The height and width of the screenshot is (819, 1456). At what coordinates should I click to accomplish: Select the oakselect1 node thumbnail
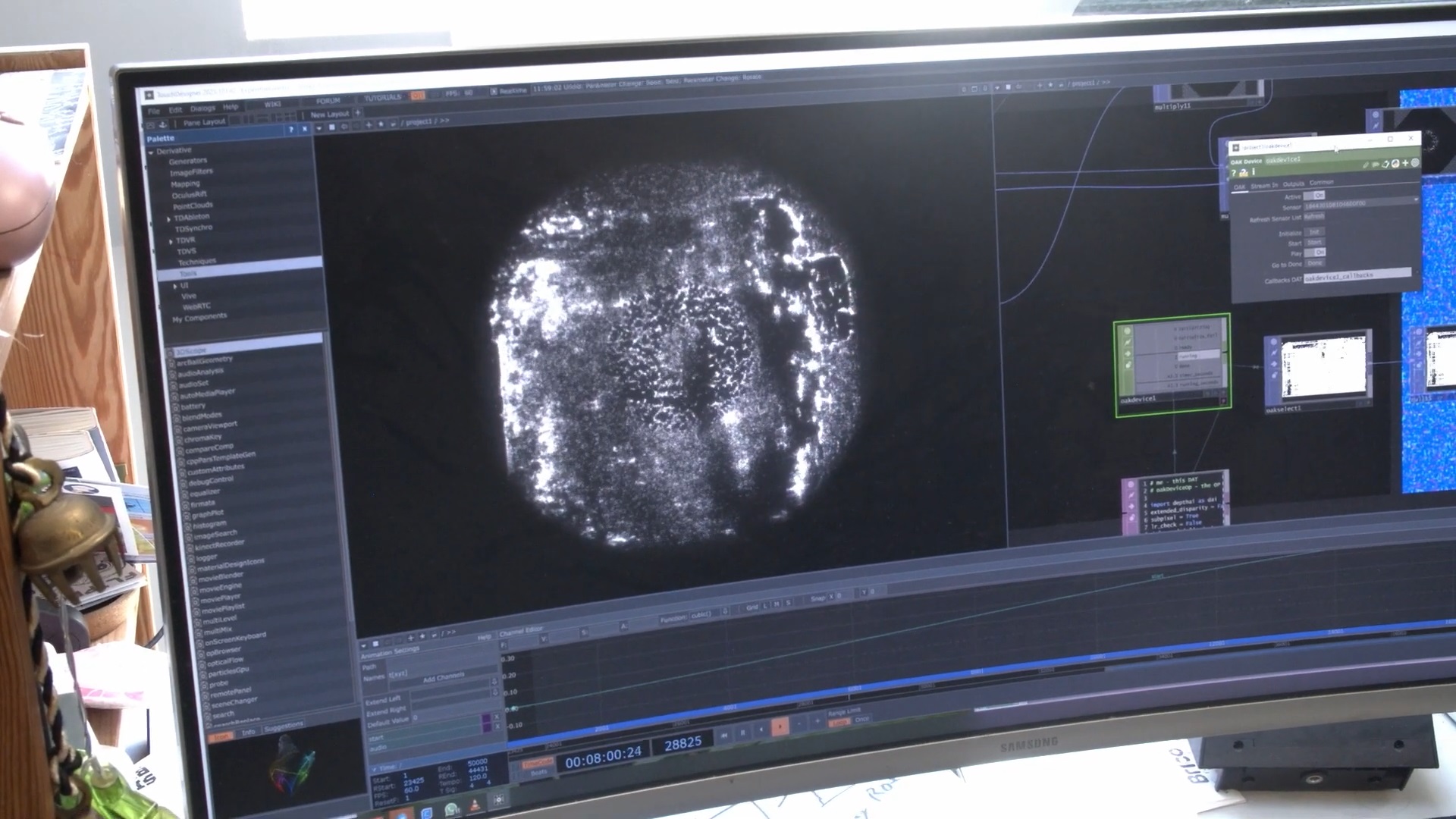(x=1323, y=366)
